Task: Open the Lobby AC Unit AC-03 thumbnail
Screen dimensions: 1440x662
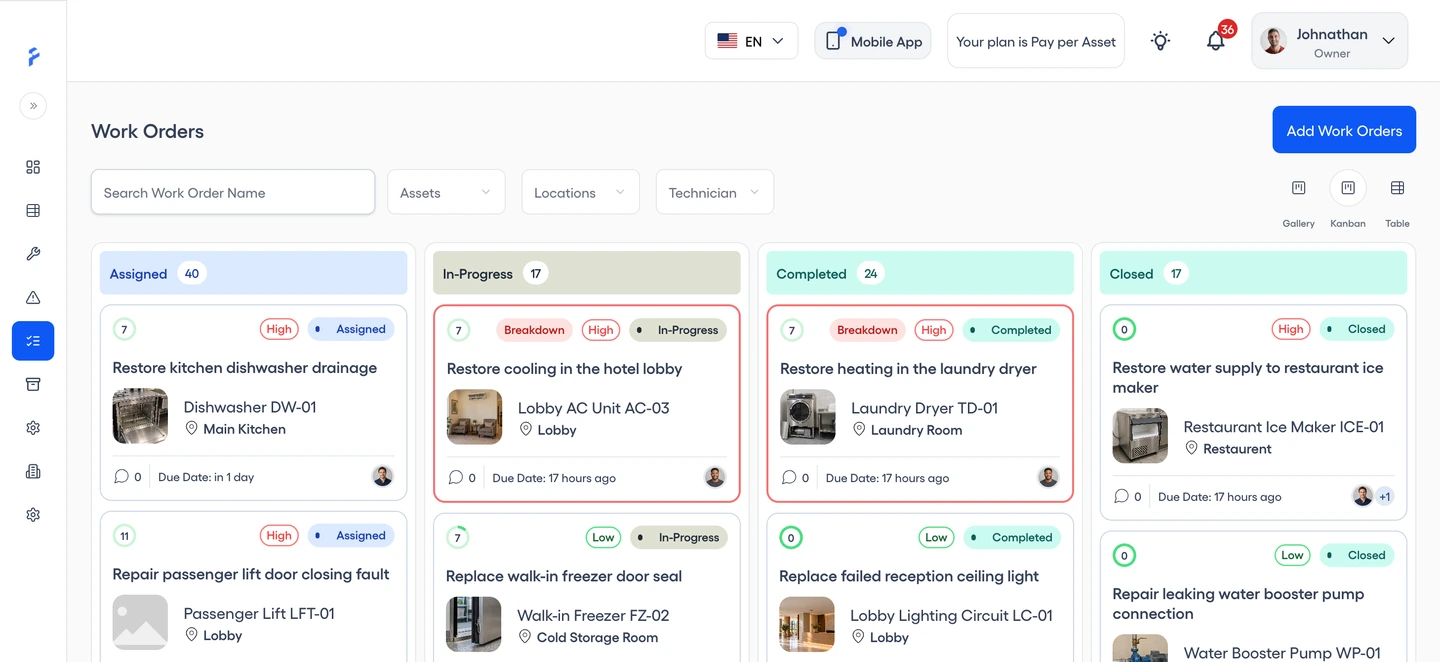Action: point(474,417)
